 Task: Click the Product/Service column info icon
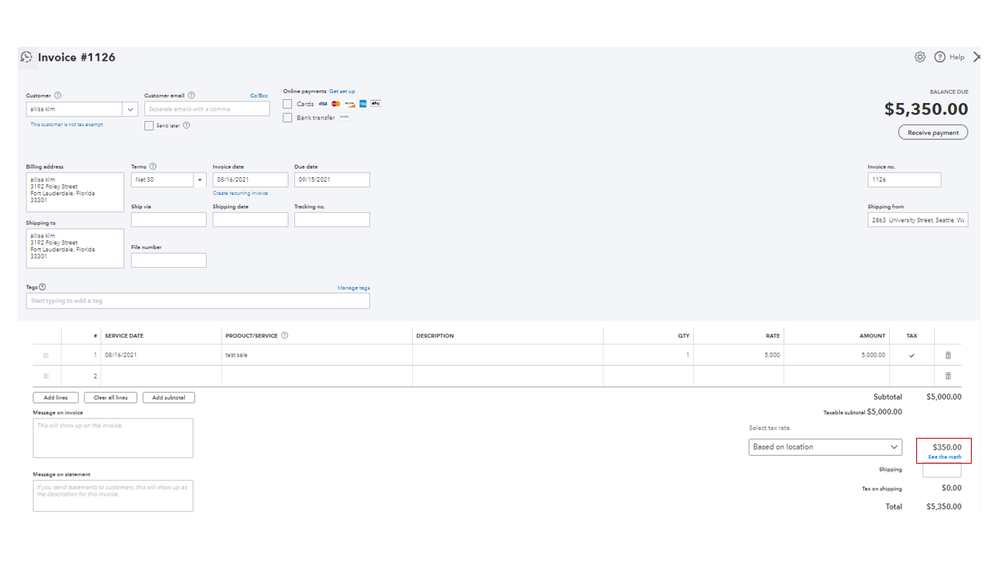click(x=285, y=336)
